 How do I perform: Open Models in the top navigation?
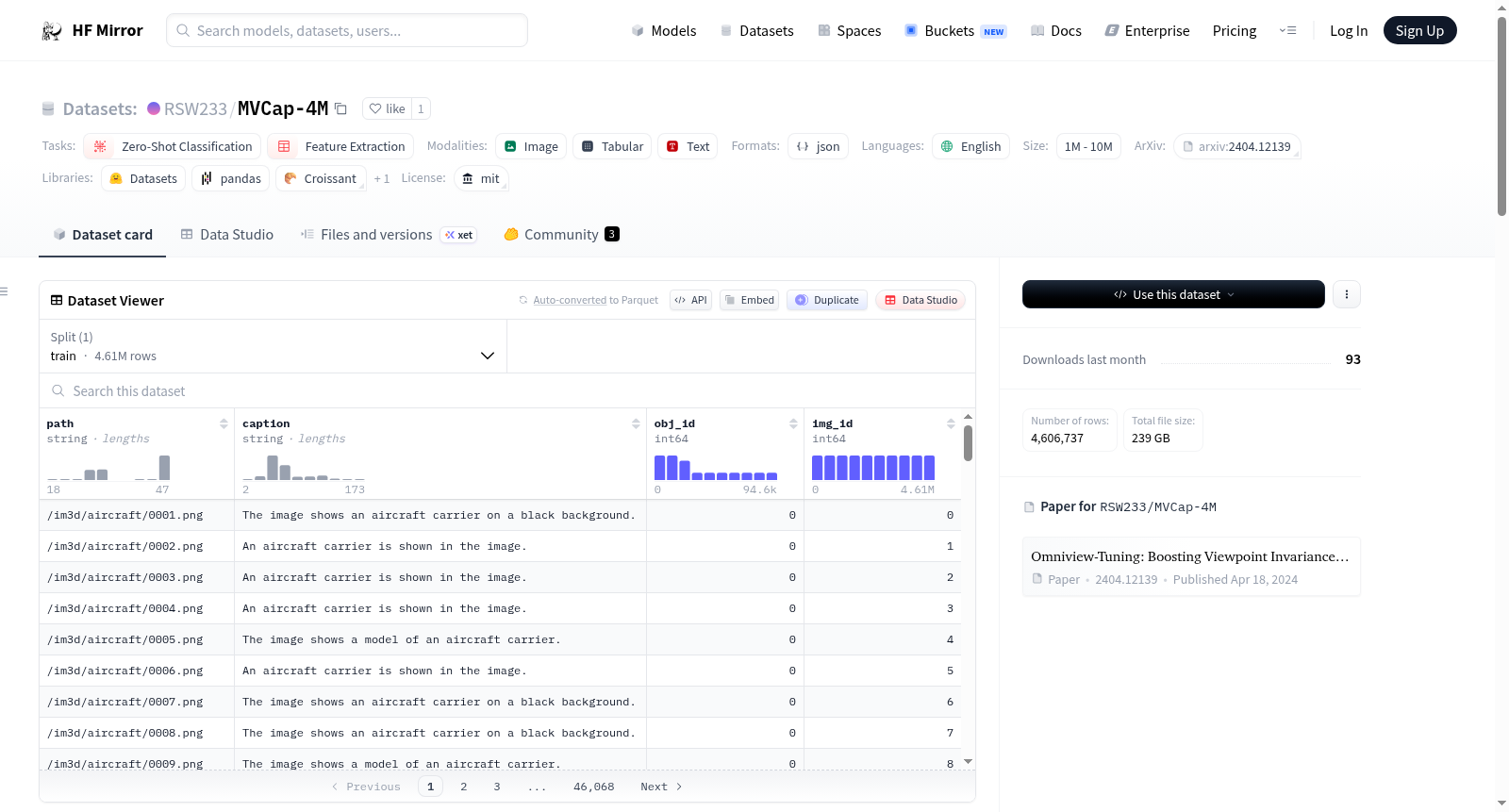(x=664, y=31)
